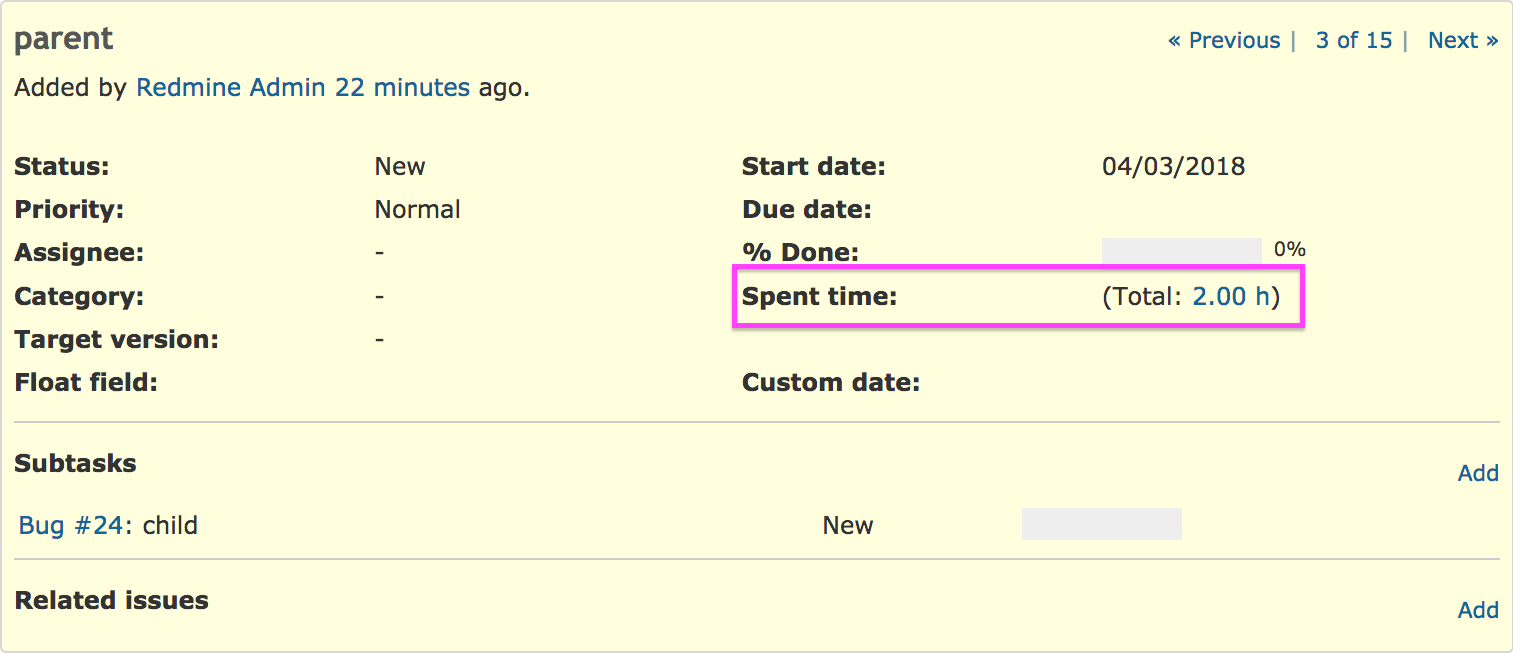Screen dimensions: 1513x653
Task: Click the child subtask progress bar
Action: pos(1101,524)
